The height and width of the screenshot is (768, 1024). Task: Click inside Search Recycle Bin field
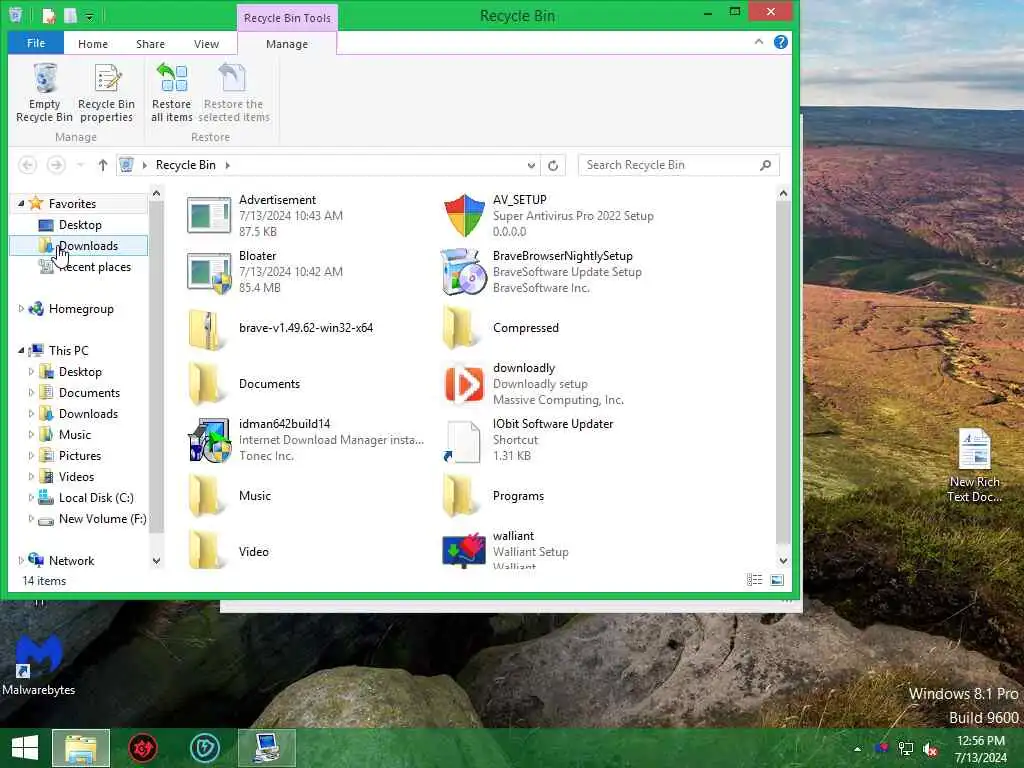click(x=679, y=165)
